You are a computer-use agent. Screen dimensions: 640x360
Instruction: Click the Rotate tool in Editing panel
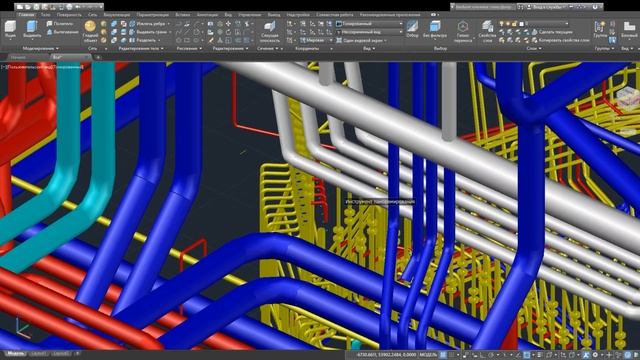[228, 32]
